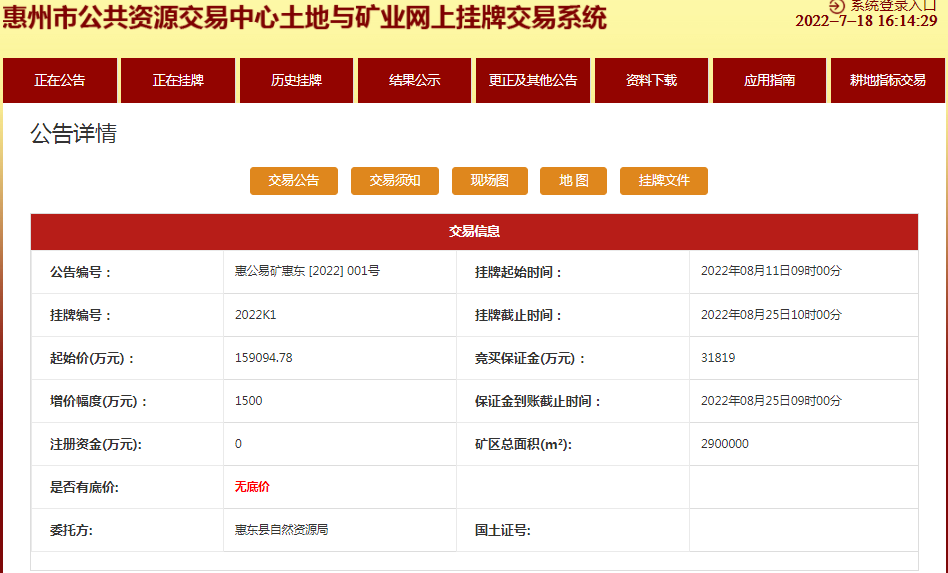Click the listing number value 2022K1
Viewport: 948px width, 573px height.
pos(255,315)
